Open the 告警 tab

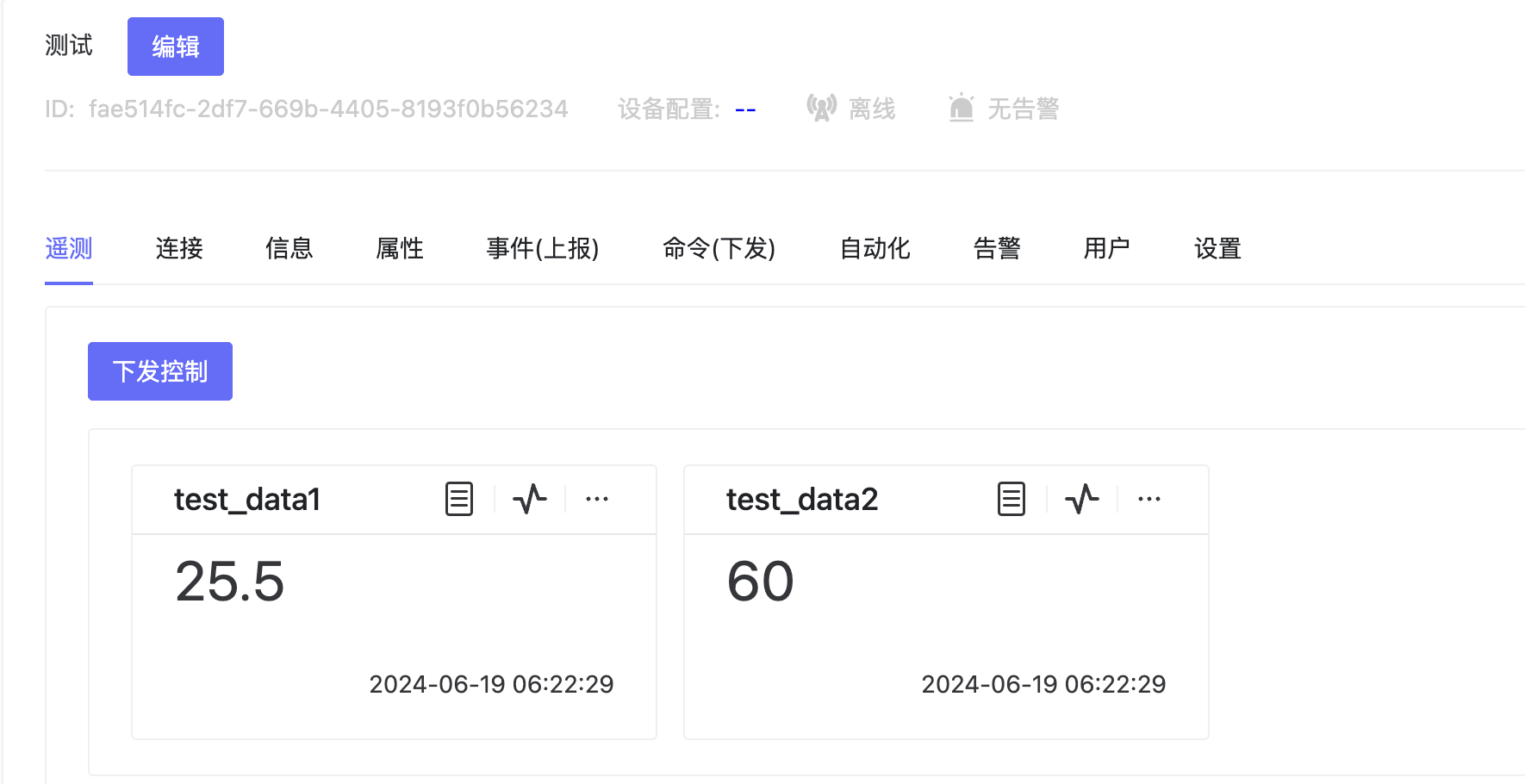[997, 248]
